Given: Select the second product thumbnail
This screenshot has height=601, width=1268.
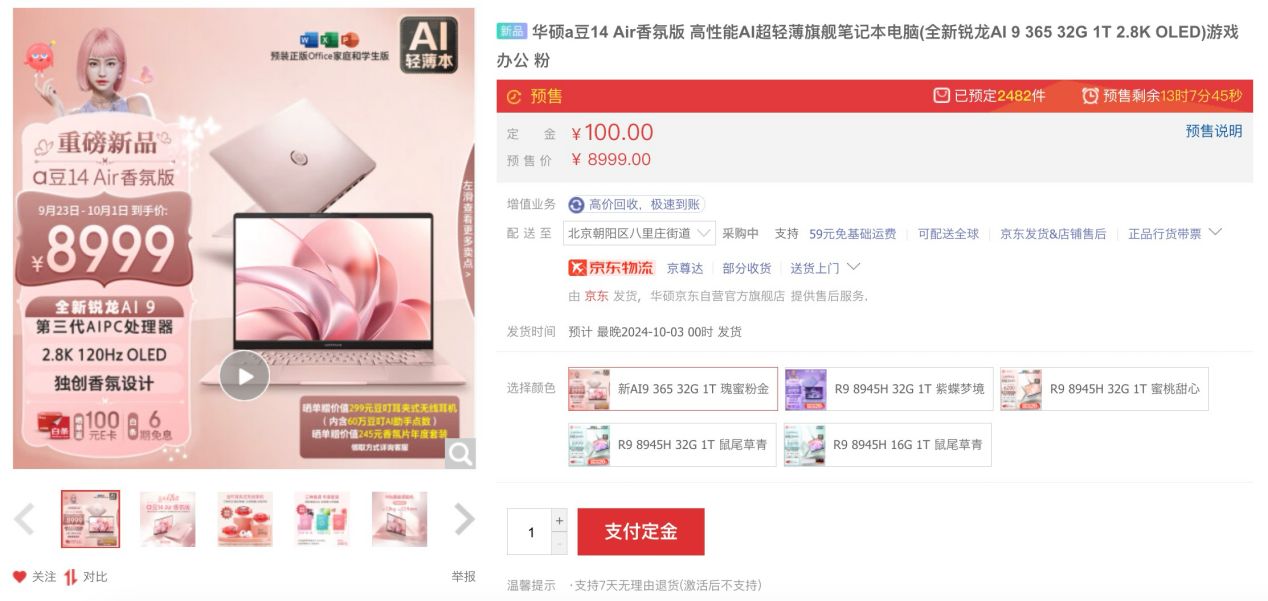Looking at the screenshot, I should [168, 519].
